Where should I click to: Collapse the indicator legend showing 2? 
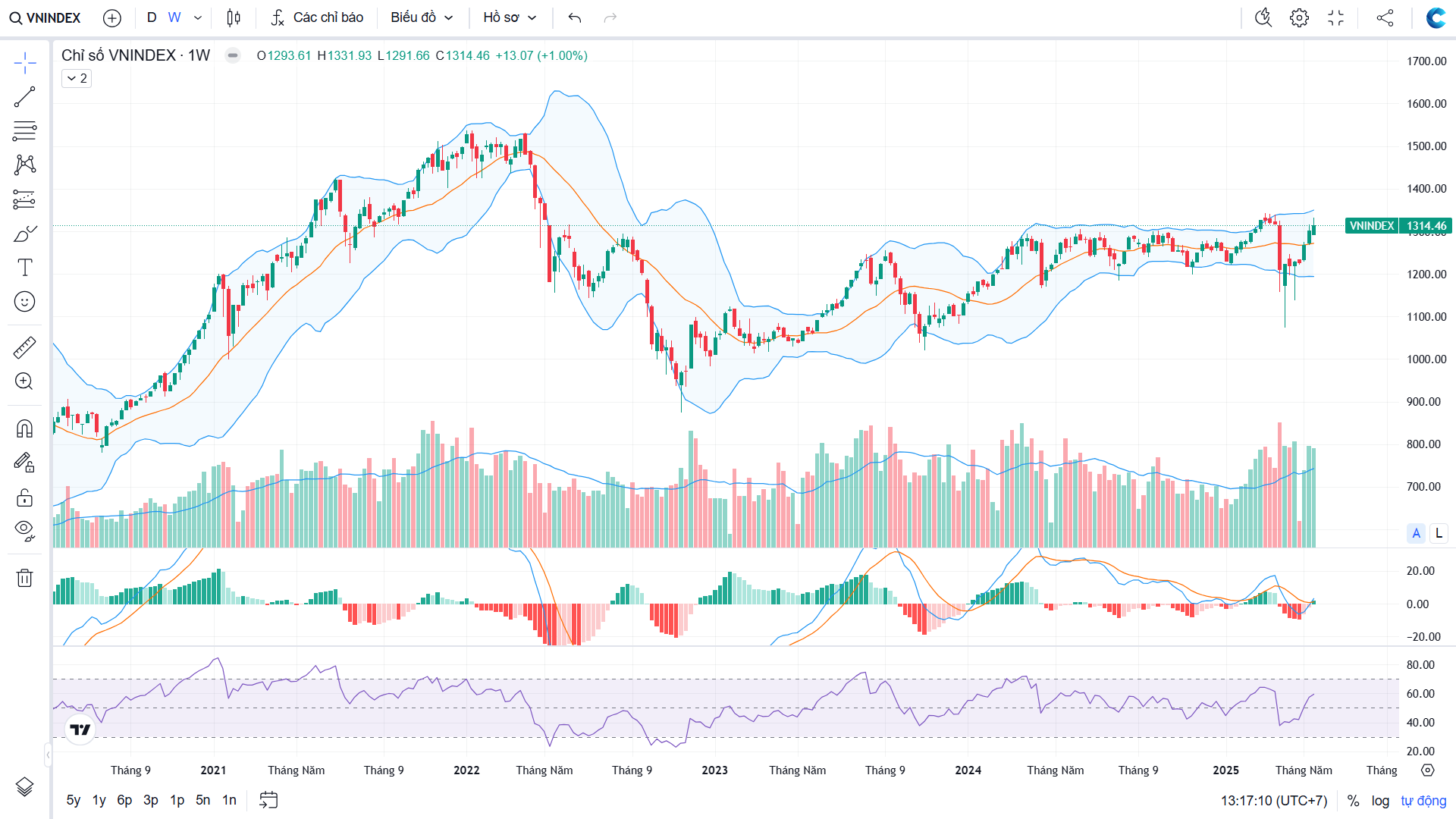77,78
